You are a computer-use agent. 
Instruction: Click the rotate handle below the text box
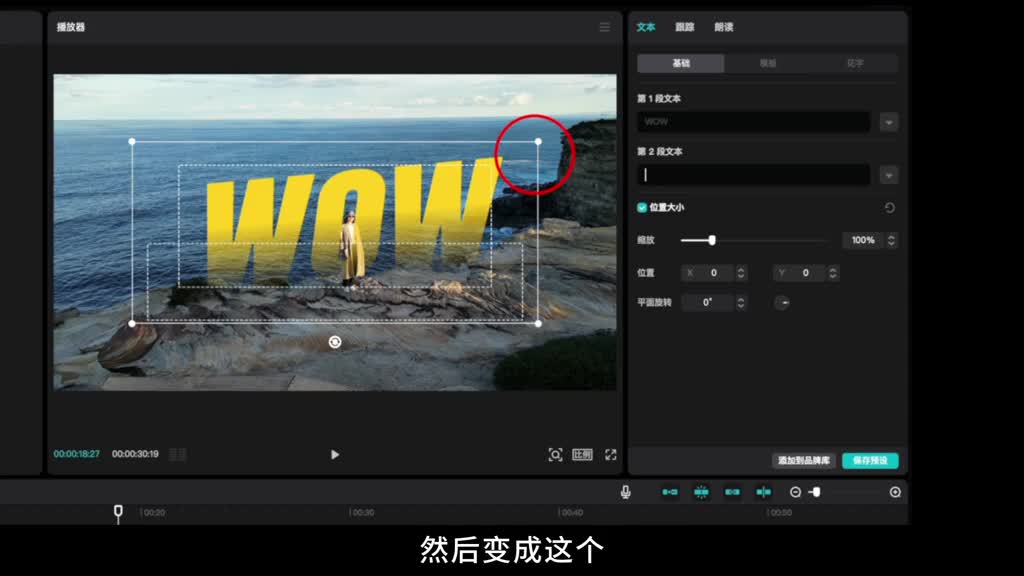click(335, 342)
